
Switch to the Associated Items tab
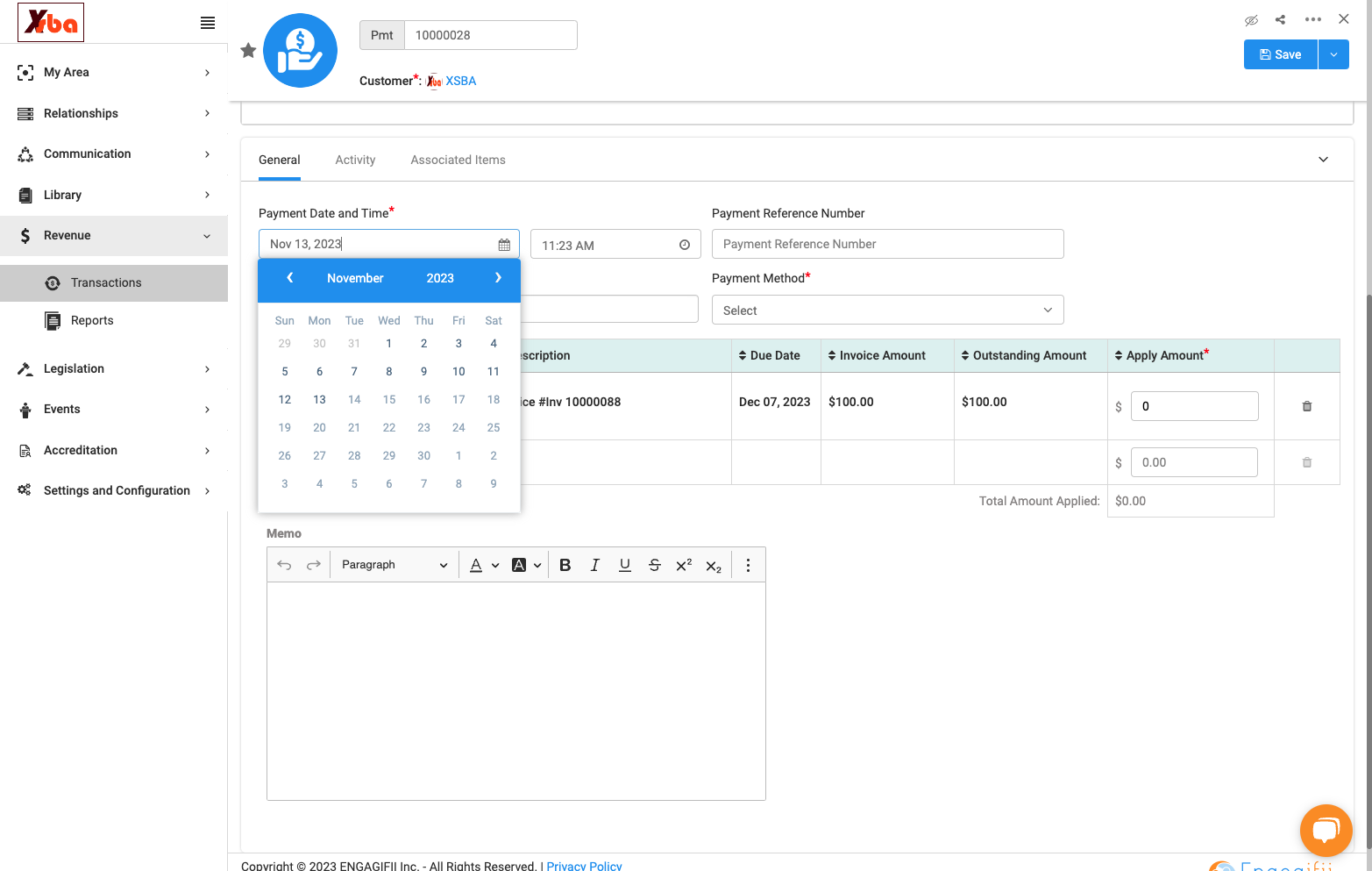pos(458,160)
